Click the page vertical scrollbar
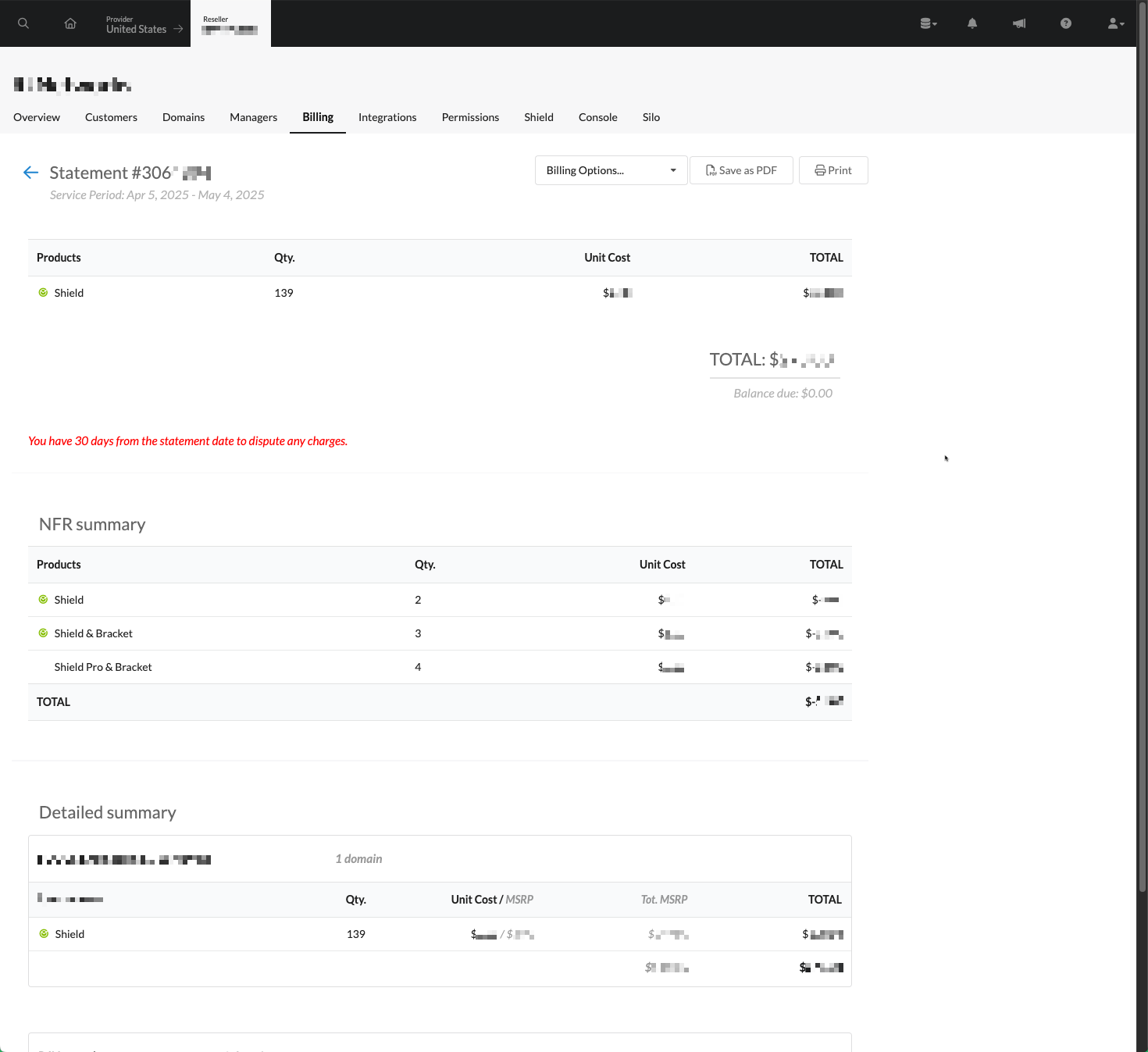The image size is (1148, 1052). click(x=1142, y=469)
